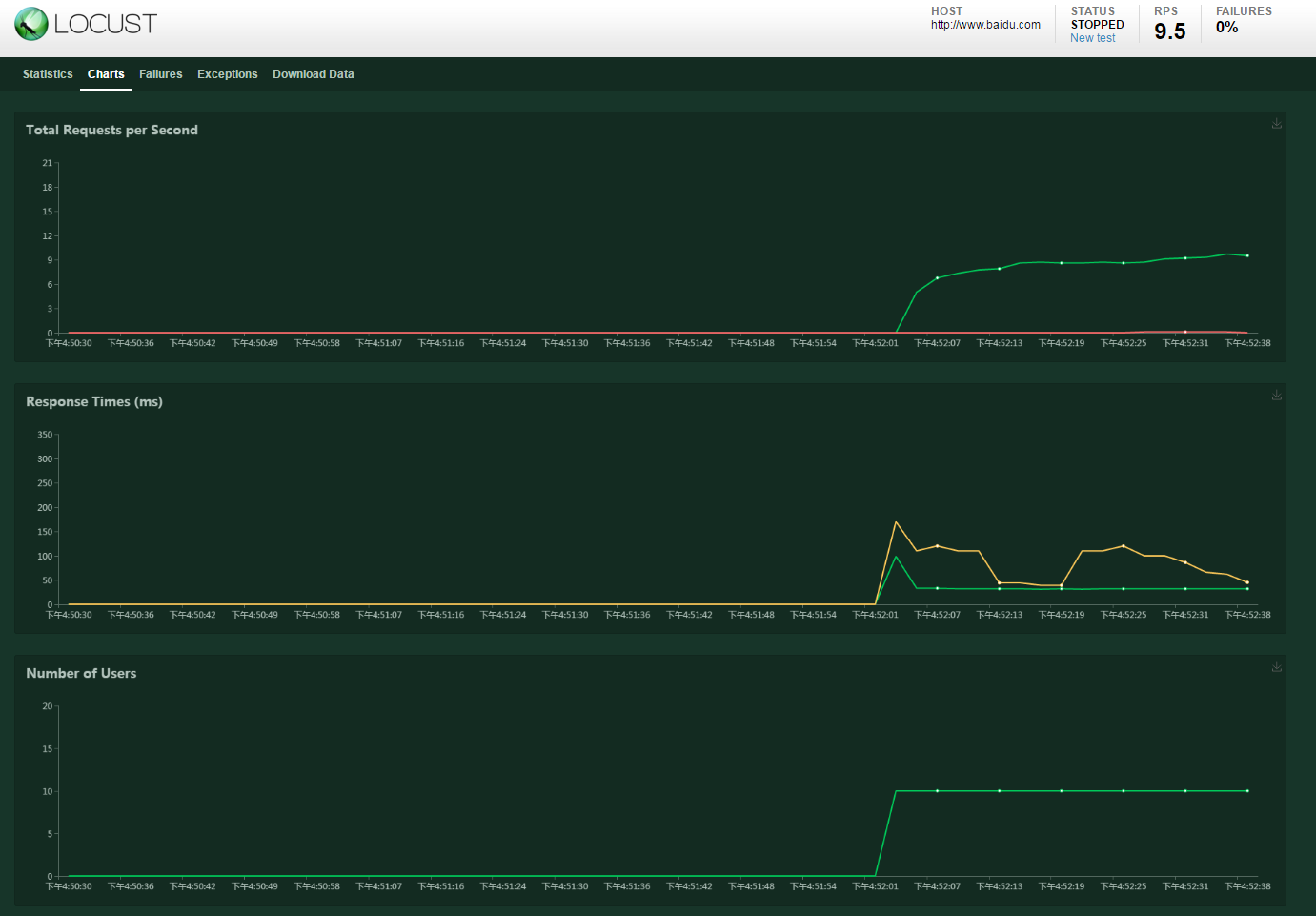Viewport: 1316px width, 916px height.
Task: Click the Total Requests per Second title
Action: pyautogui.click(x=111, y=130)
